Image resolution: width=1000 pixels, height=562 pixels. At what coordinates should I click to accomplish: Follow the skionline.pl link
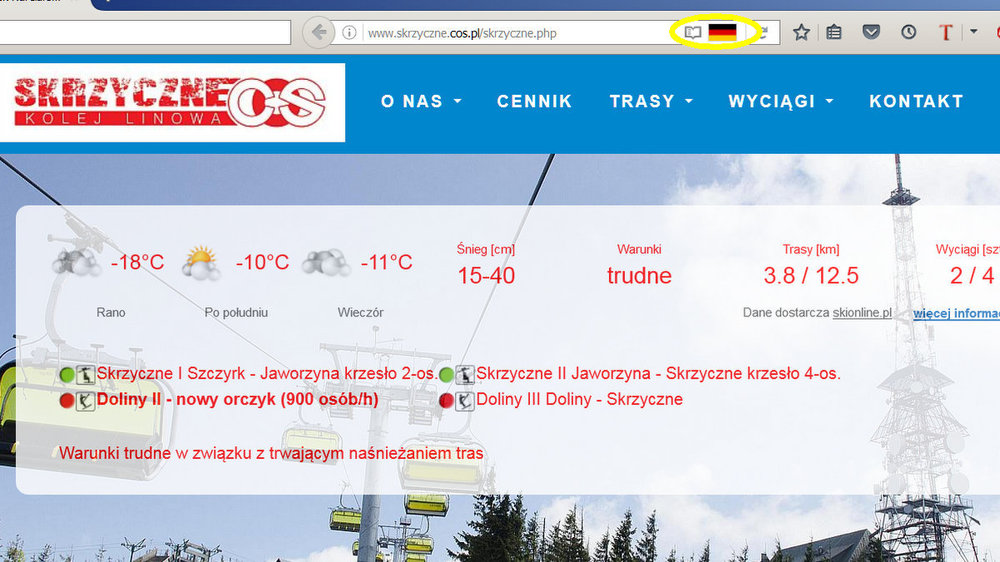click(x=862, y=313)
